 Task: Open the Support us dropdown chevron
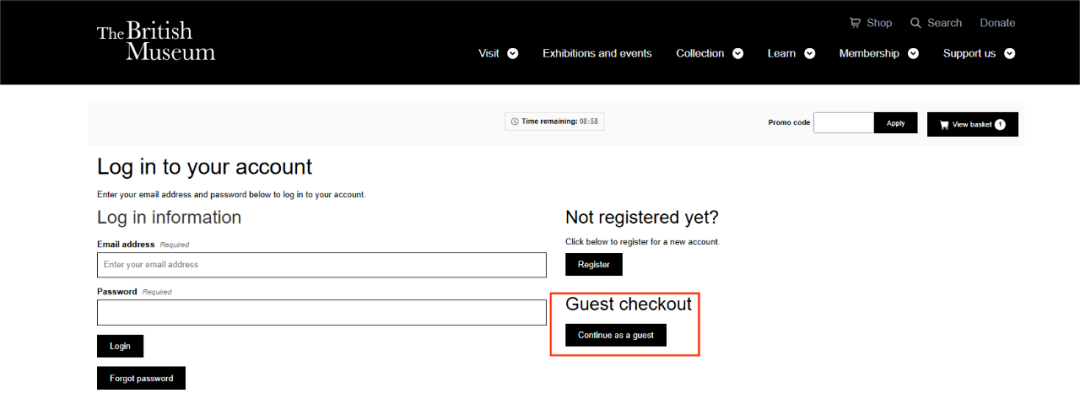click(x=1010, y=54)
